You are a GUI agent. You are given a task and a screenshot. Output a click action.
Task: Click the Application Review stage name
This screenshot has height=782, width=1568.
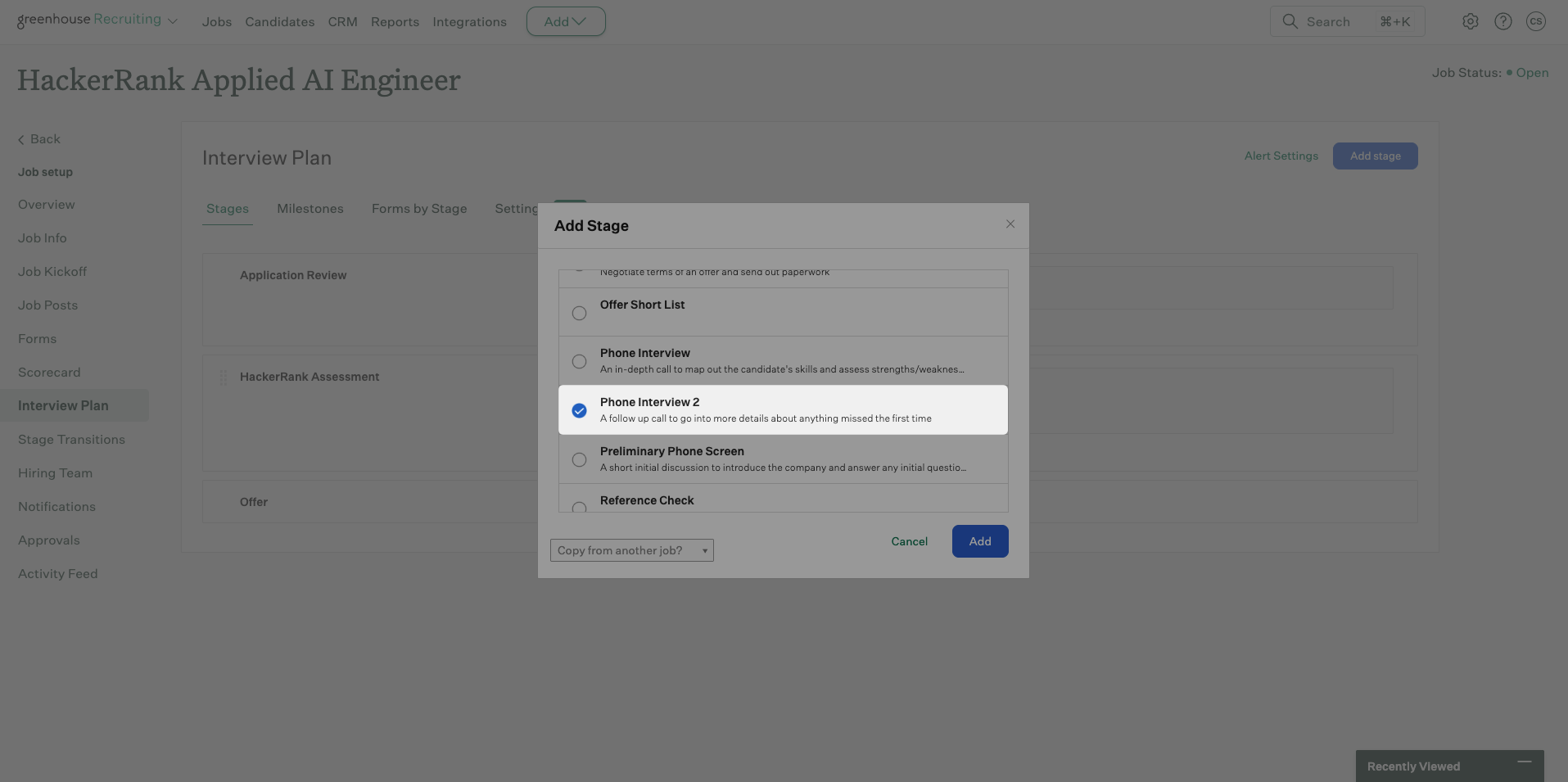click(x=293, y=275)
